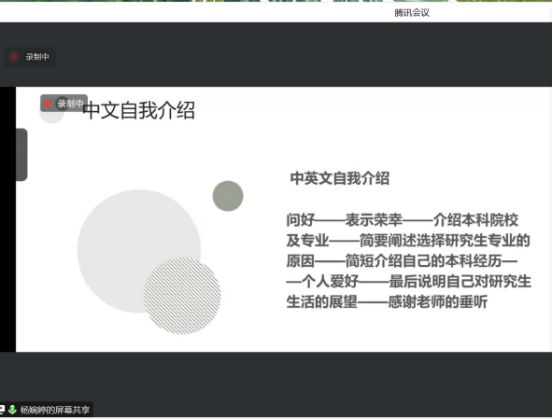The width and height of the screenshot is (553, 419).
Task: Click the green microphone icon
Action: (12, 409)
